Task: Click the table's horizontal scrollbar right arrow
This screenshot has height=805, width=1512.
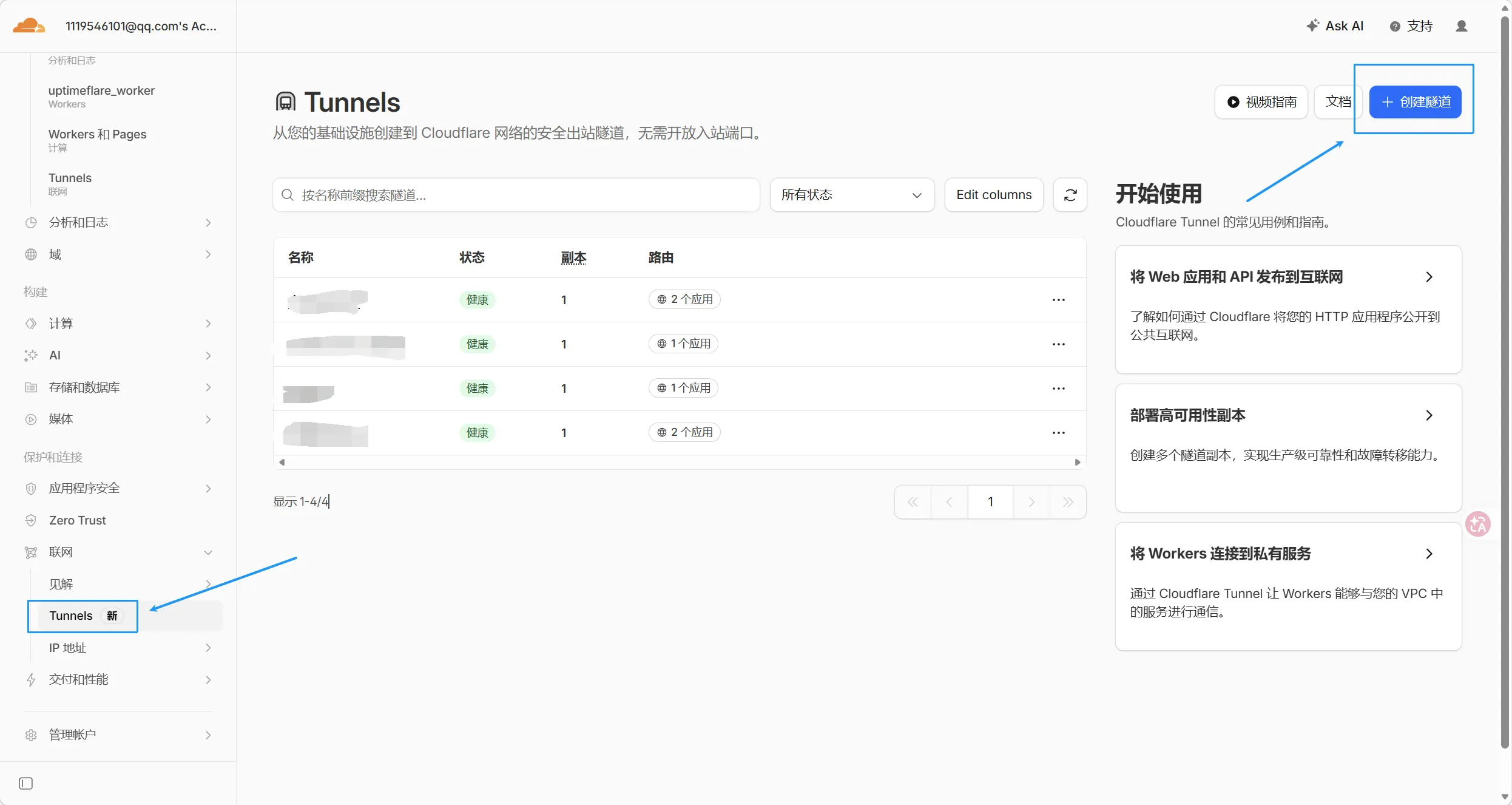Action: [1078, 463]
